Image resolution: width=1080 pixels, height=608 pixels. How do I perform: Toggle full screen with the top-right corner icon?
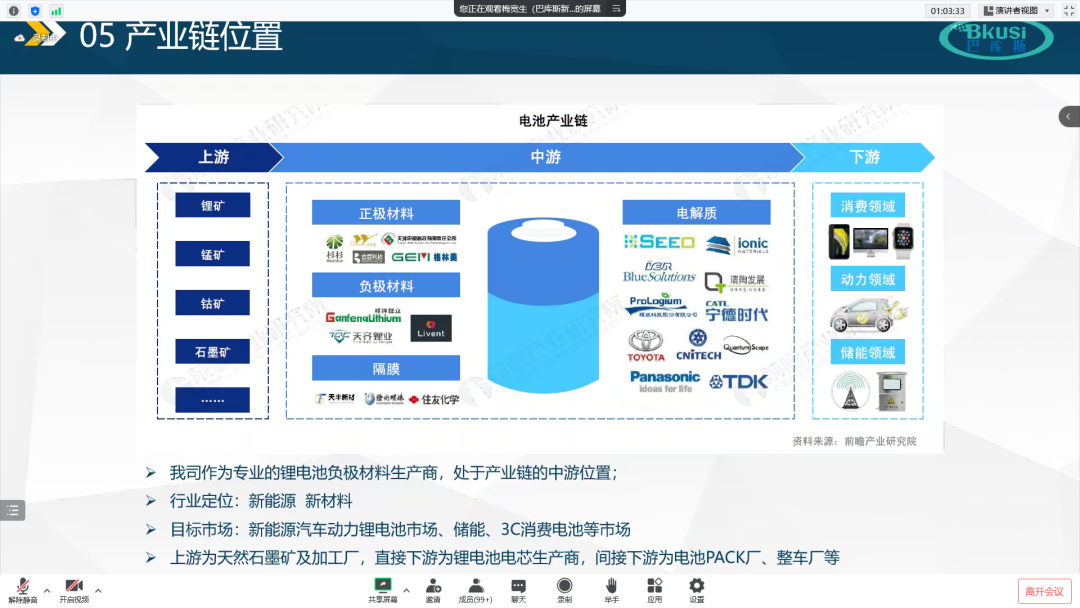point(1069,10)
